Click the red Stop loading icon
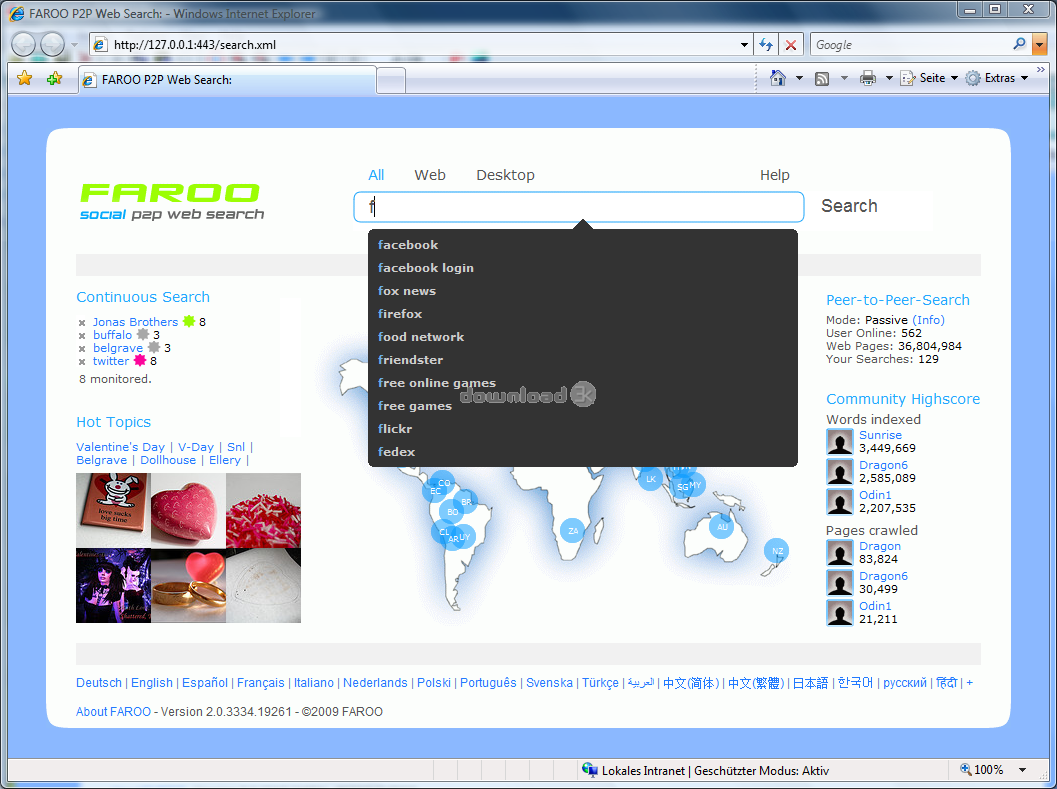 click(791, 45)
